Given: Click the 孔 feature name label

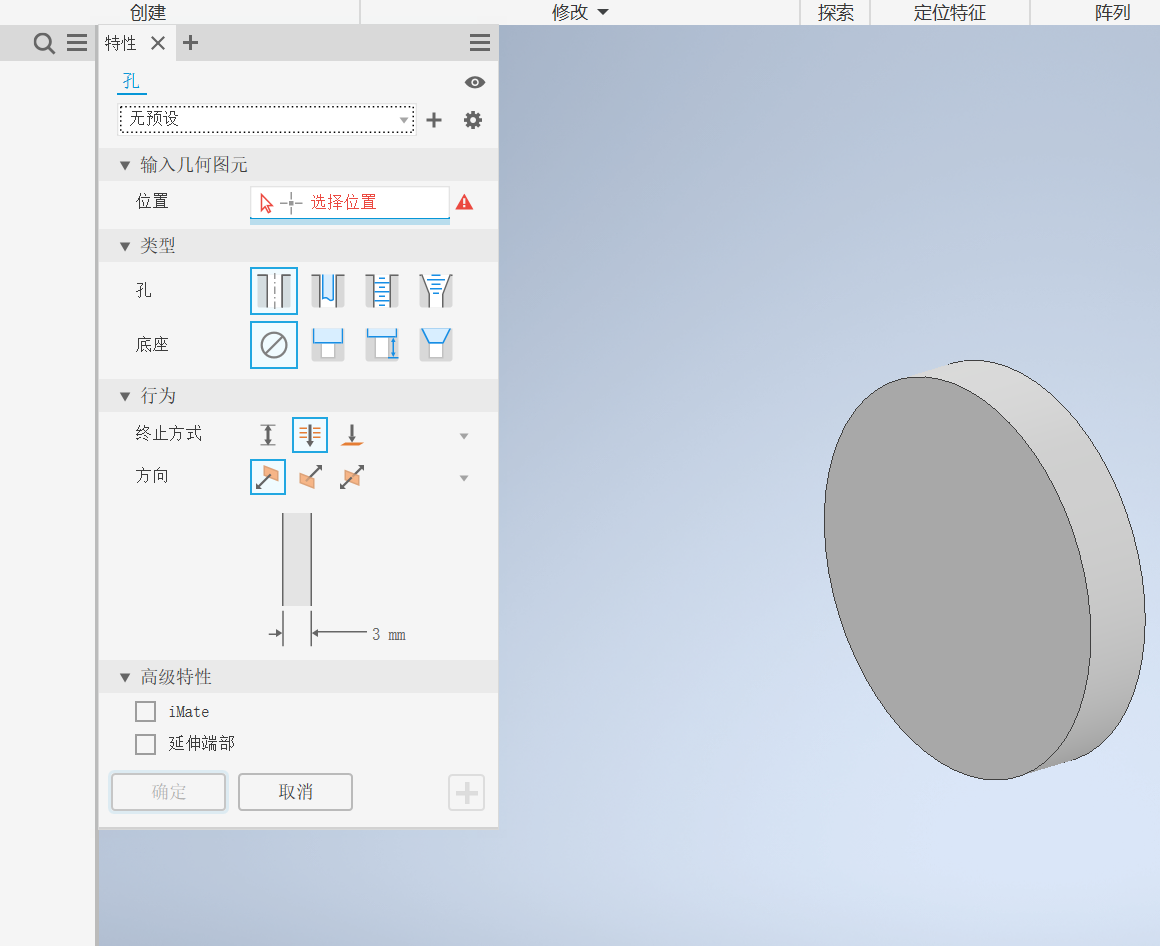Looking at the screenshot, I should point(132,81).
